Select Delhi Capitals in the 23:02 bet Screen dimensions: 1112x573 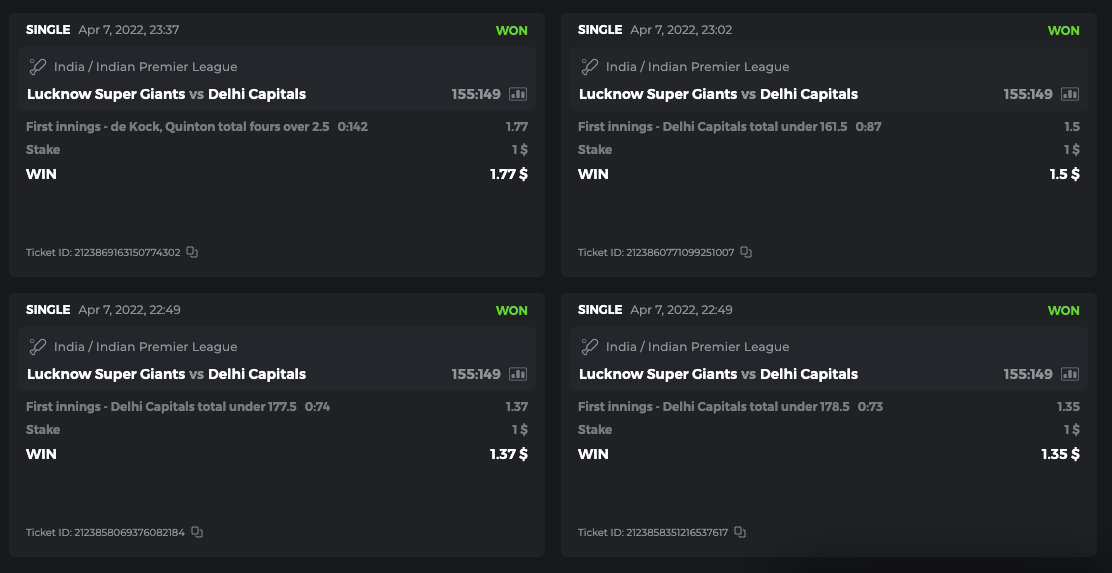pos(809,94)
